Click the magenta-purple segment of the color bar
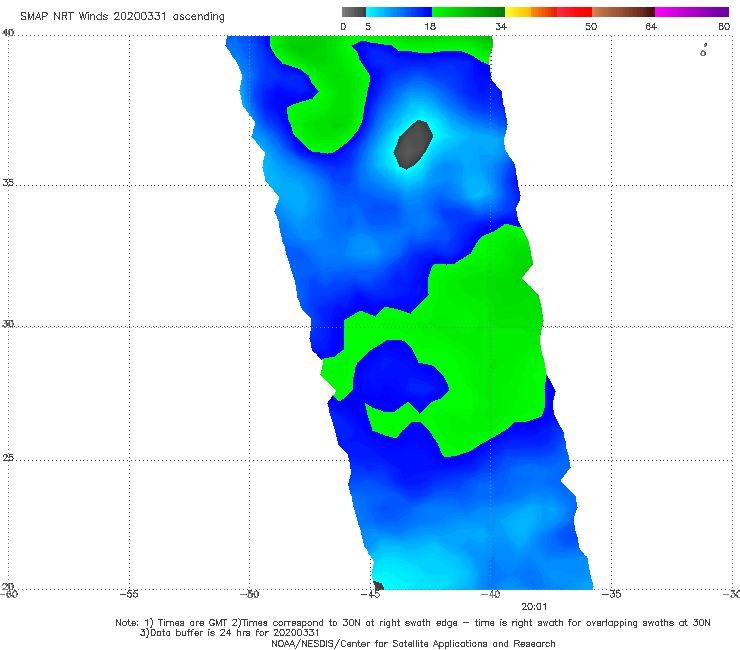This screenshot has width=740, height=650. tap(692, 12)
